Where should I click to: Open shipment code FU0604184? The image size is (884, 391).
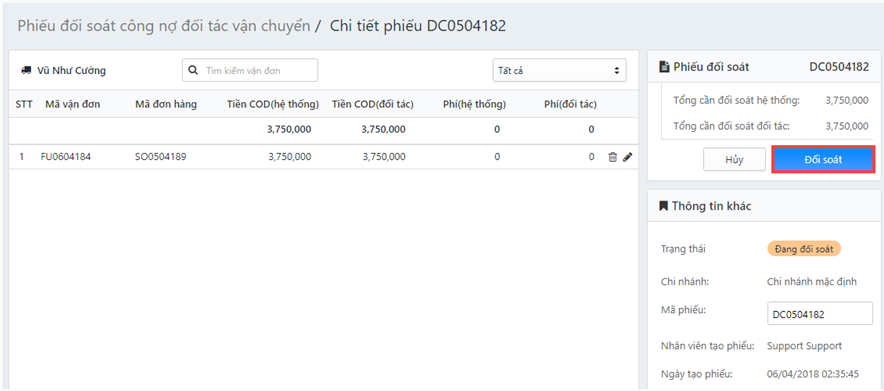65,157
